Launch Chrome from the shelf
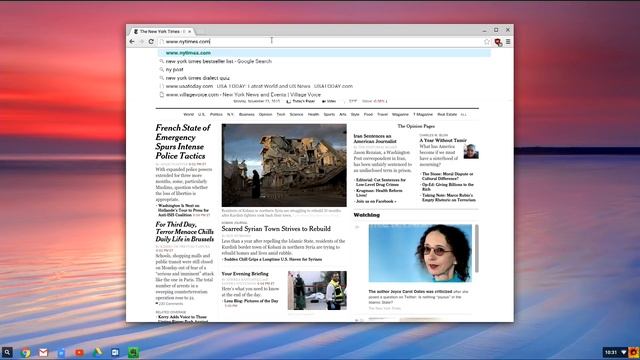Screen dimensions: 640x360 [x=26, y=352]
